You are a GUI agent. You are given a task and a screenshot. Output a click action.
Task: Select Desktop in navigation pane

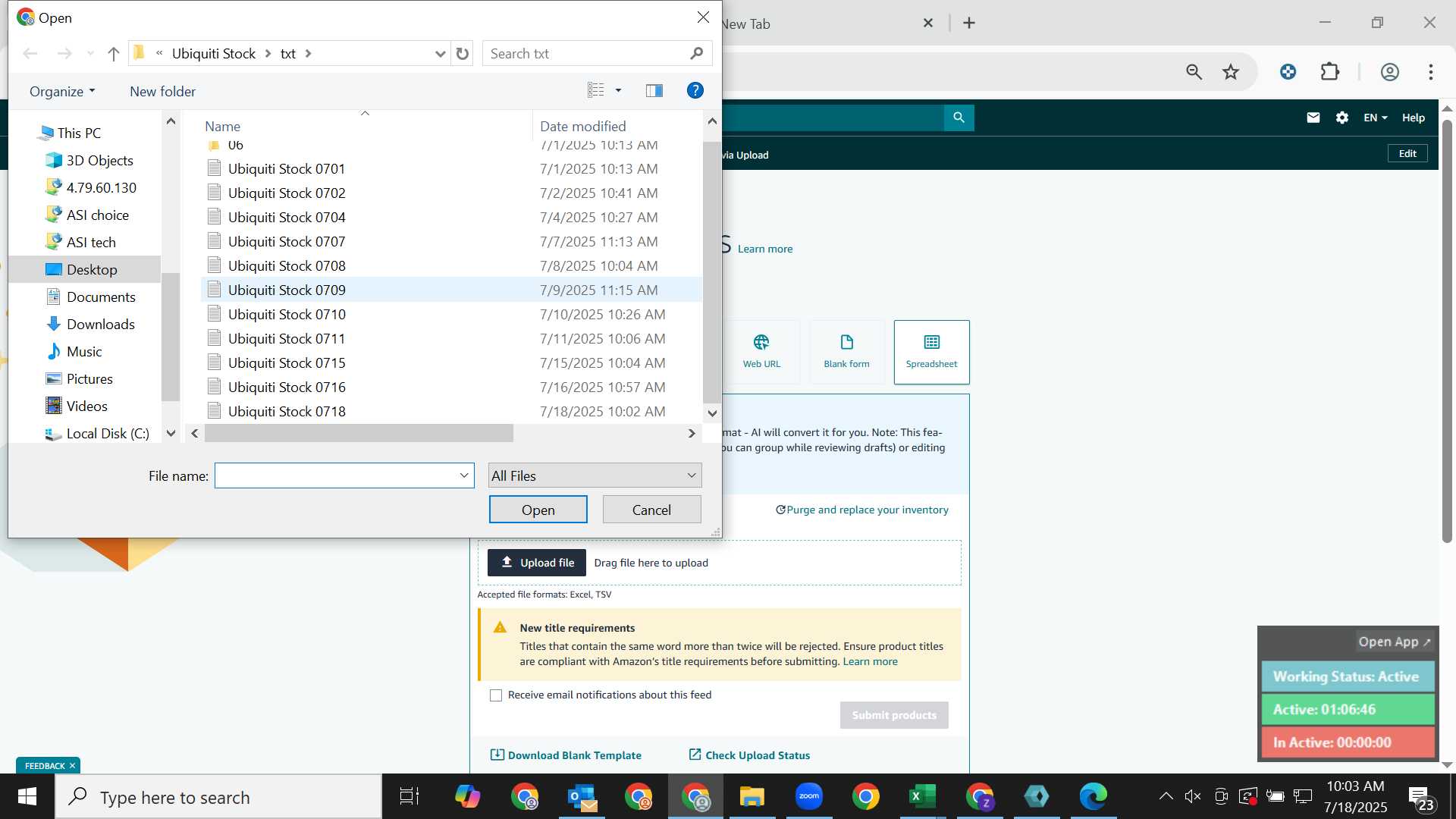click(92, 269)
